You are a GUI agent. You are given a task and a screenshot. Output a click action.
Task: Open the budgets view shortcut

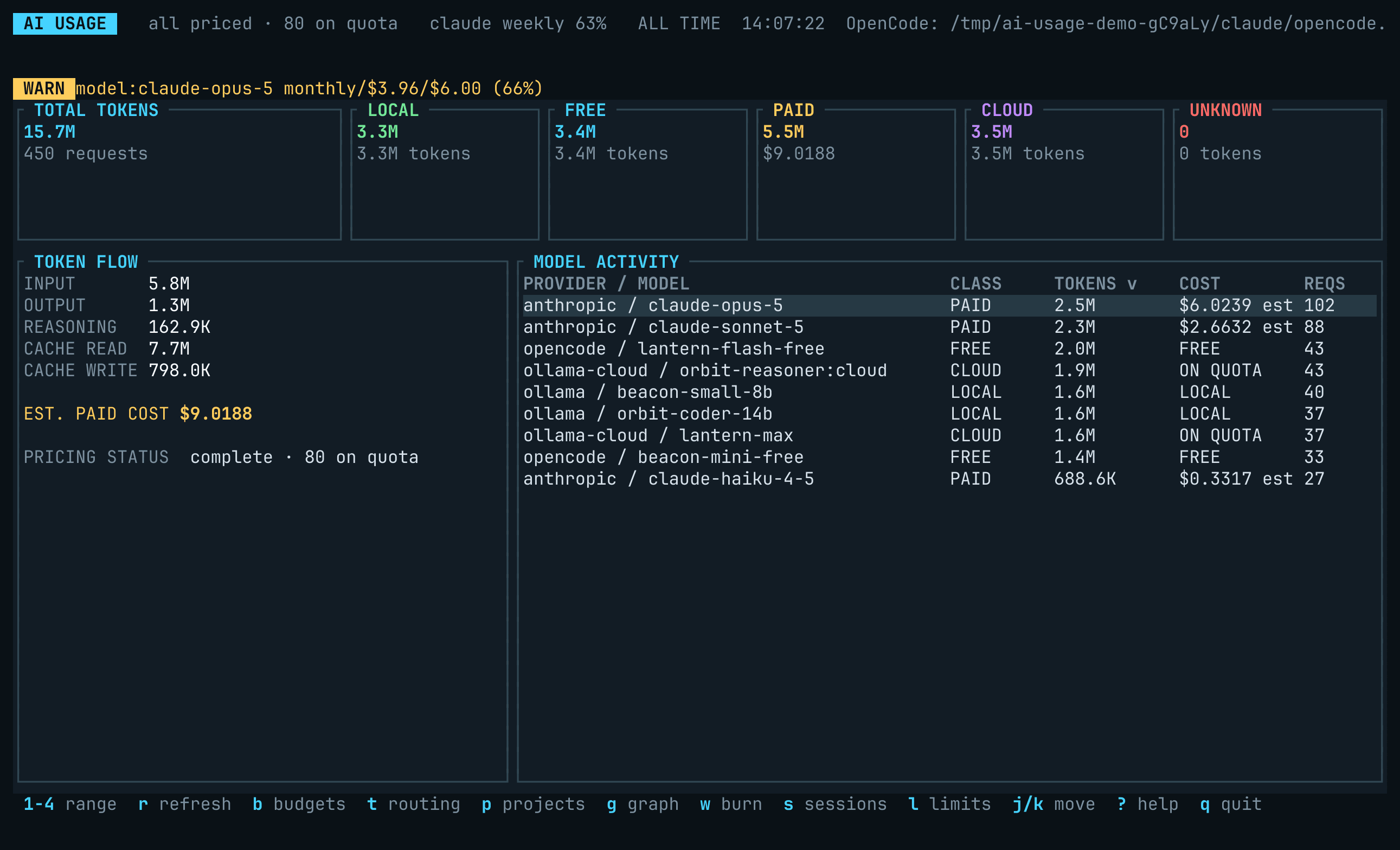pyautogui.click(x=299, y=804)
